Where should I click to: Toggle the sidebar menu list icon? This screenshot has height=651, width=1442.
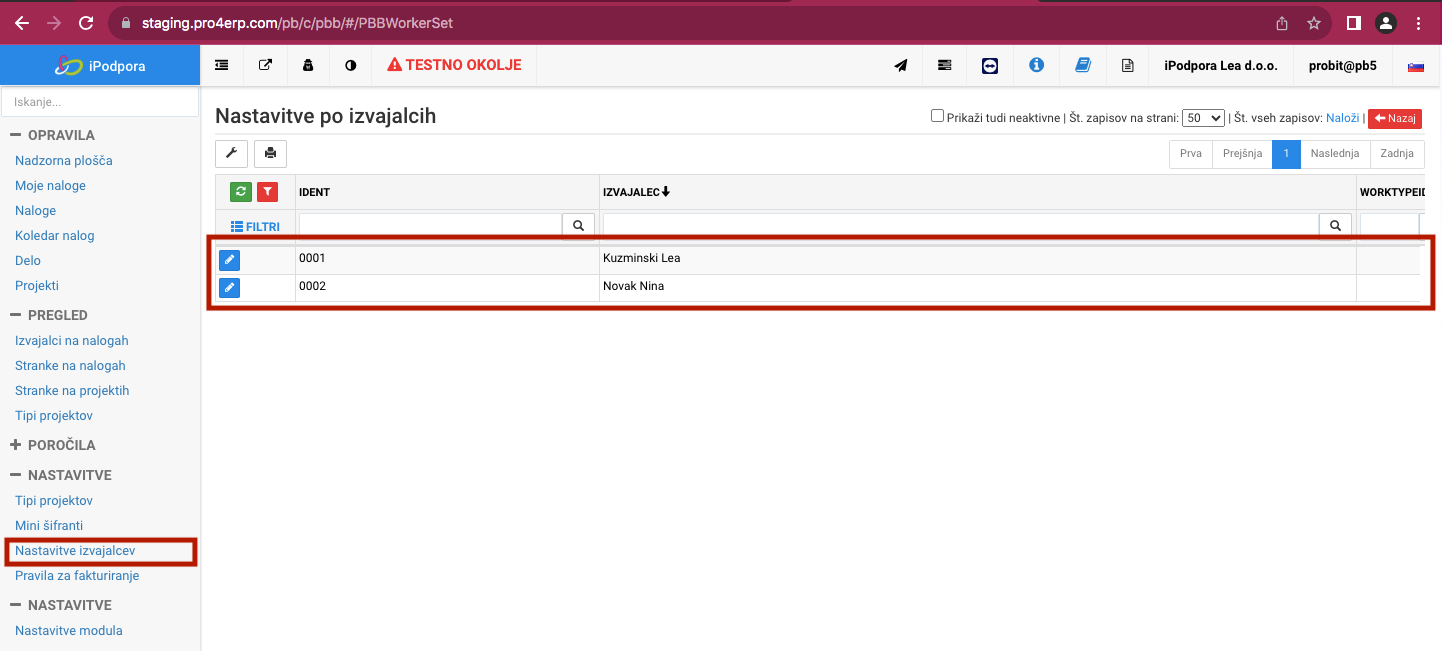(x=222, y=65)
